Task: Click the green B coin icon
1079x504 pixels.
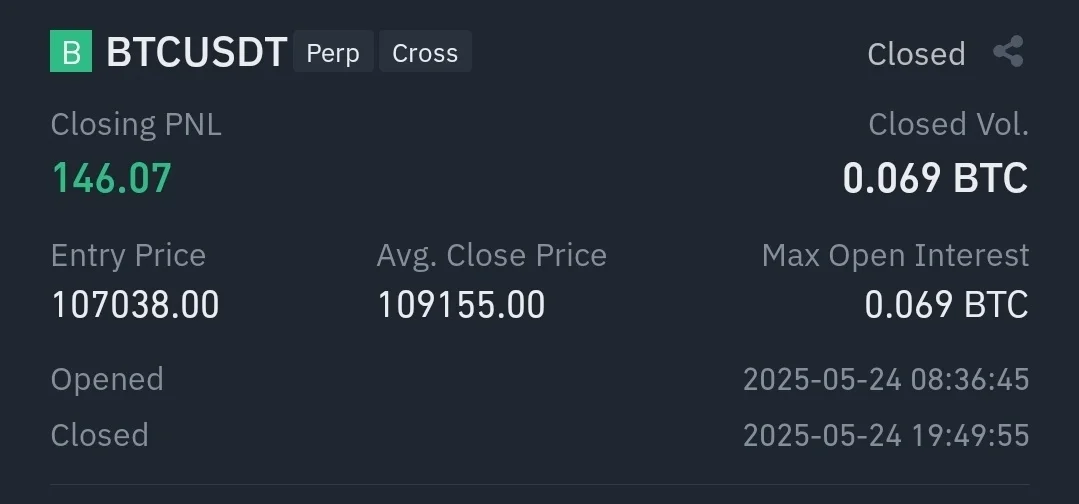Action: click(x=71, y=52)
